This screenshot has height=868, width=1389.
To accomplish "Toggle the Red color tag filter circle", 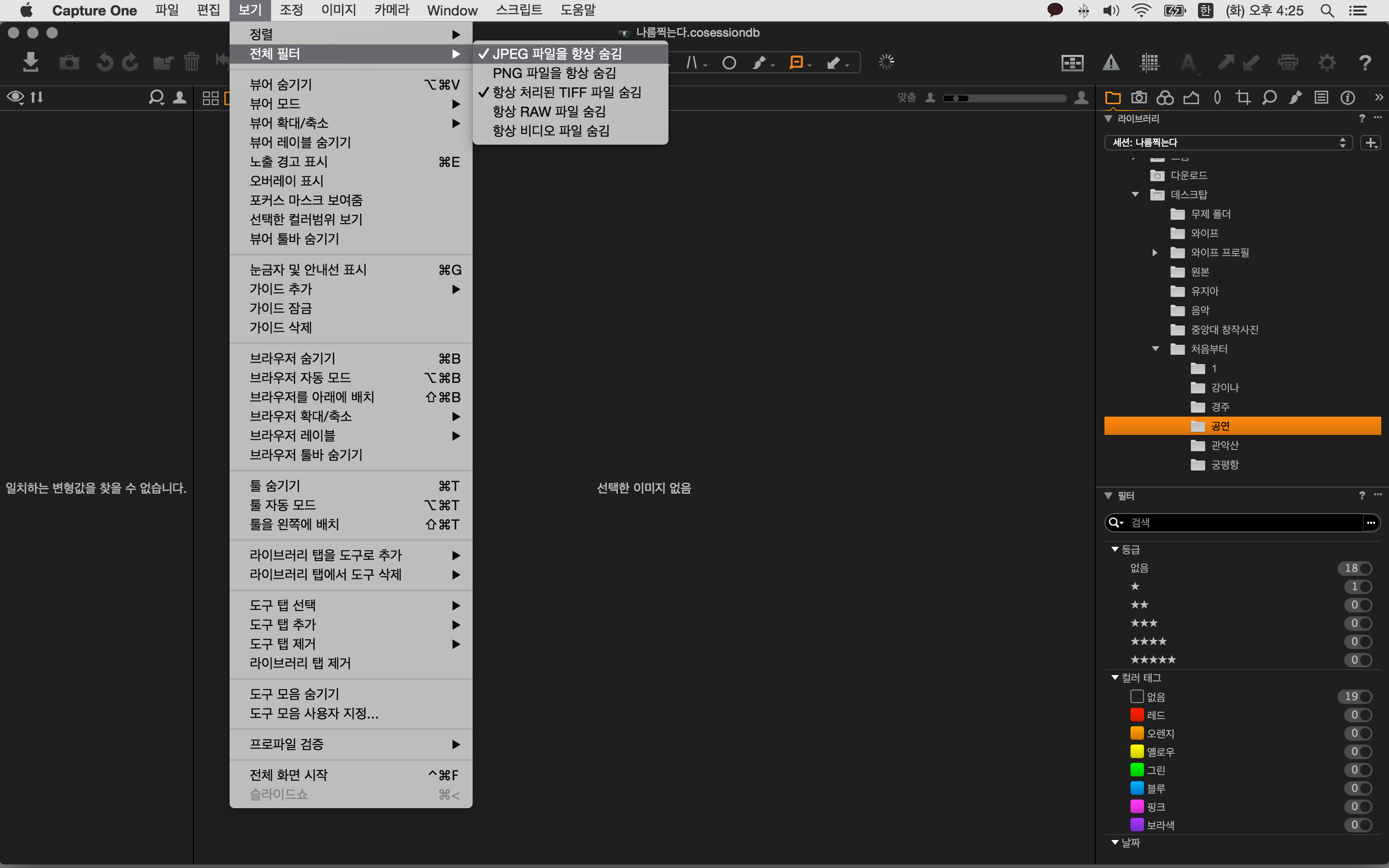I will (x=1365, y=715).
